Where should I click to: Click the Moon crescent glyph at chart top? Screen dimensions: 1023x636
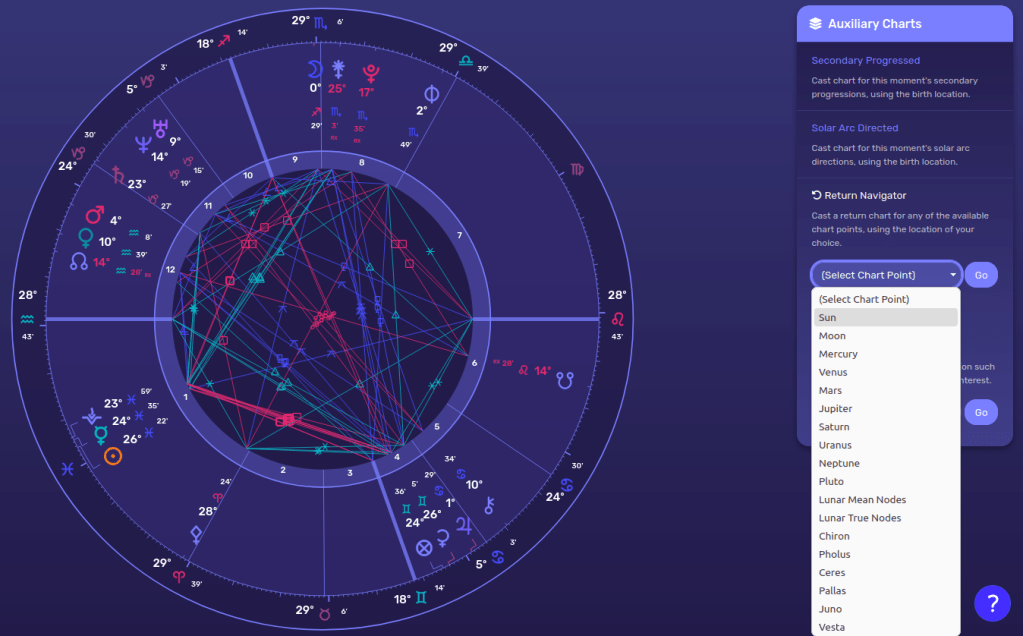point(316,69)
